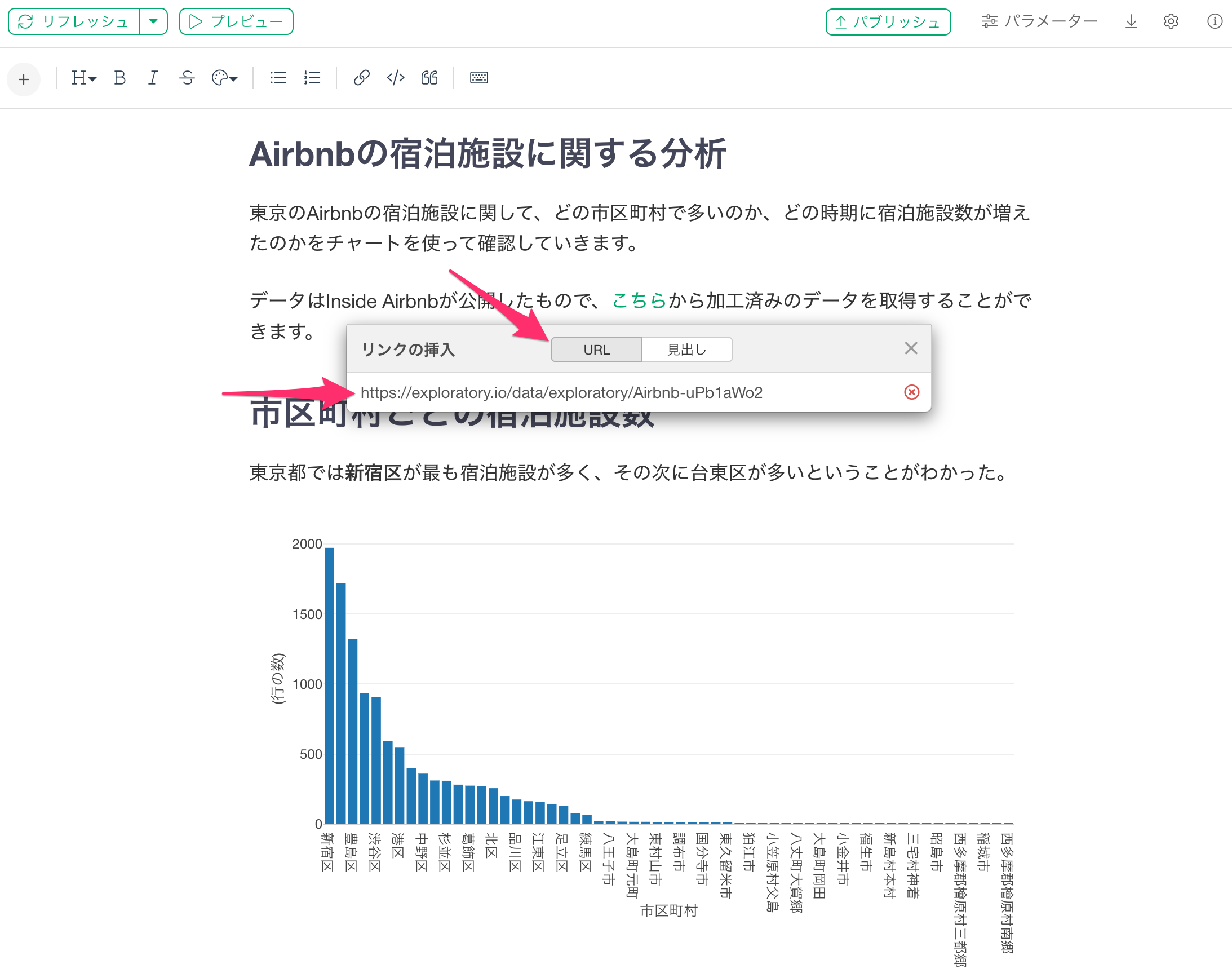The width and height of the screenshot is (1232, 973).
Task: Clear the link URL with red X
Action: (x=911, y=392)
